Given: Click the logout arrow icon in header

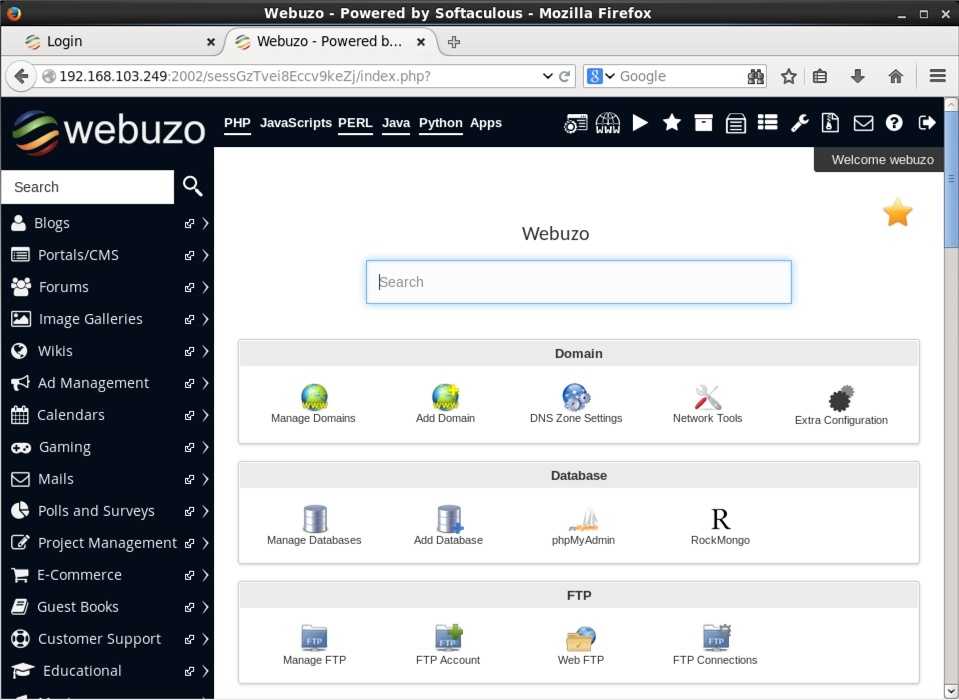Looking at the screenshot, I should 927,122.
